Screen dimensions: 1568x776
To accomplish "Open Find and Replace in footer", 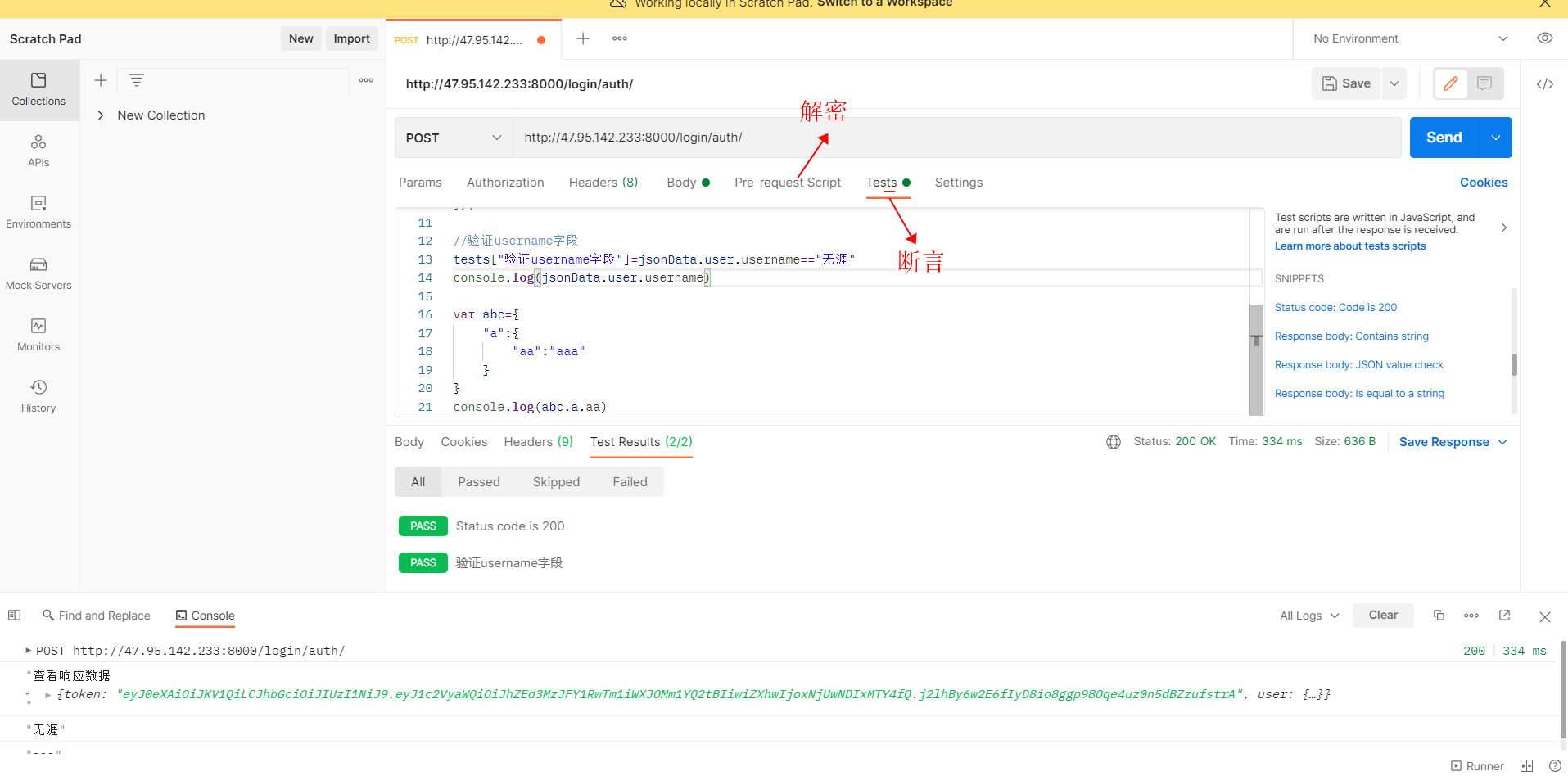I will 97,616.
